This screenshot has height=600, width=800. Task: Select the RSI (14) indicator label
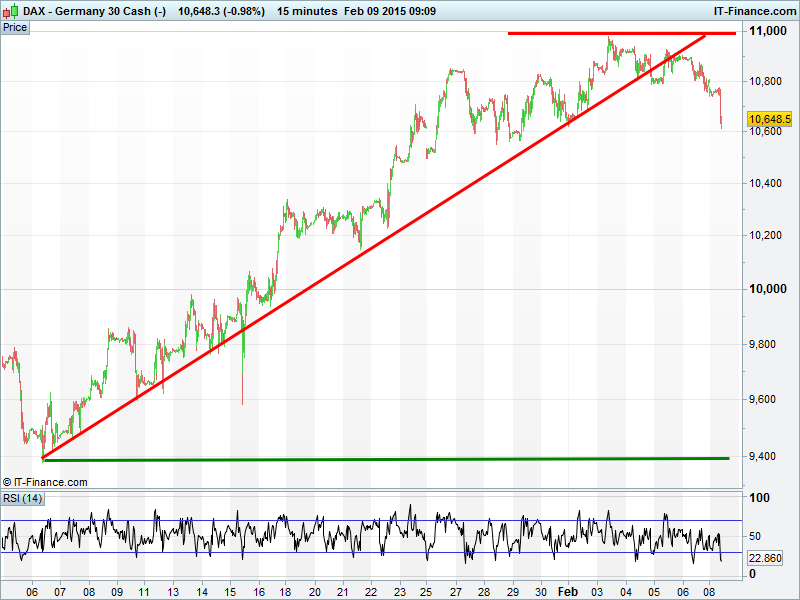pyautogui.click(x=22, y=498)
